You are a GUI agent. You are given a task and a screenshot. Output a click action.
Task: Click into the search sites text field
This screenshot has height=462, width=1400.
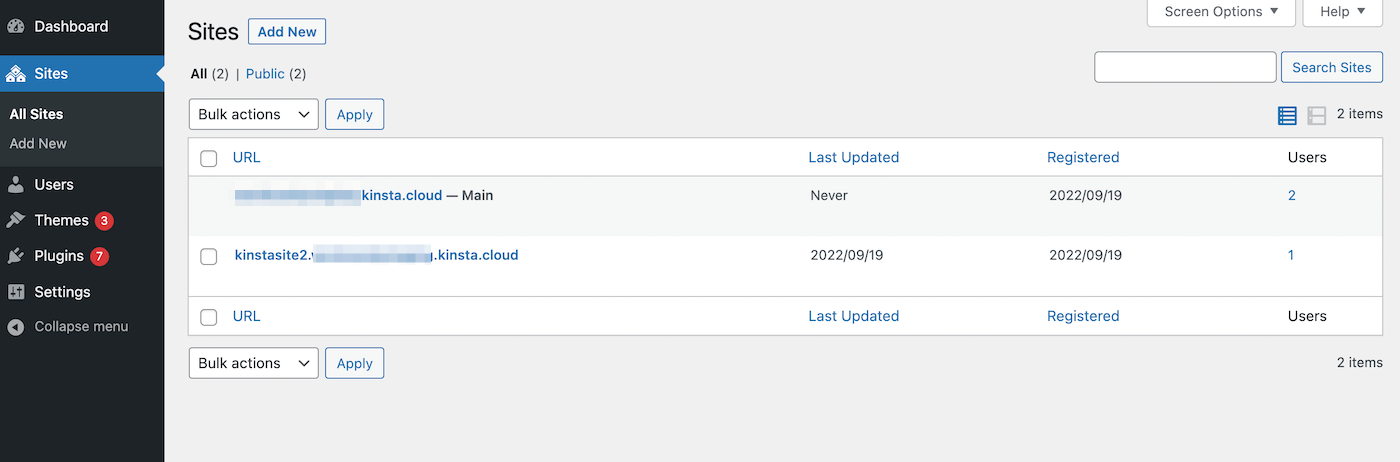pyautogui.click(x=1185, y=67)
